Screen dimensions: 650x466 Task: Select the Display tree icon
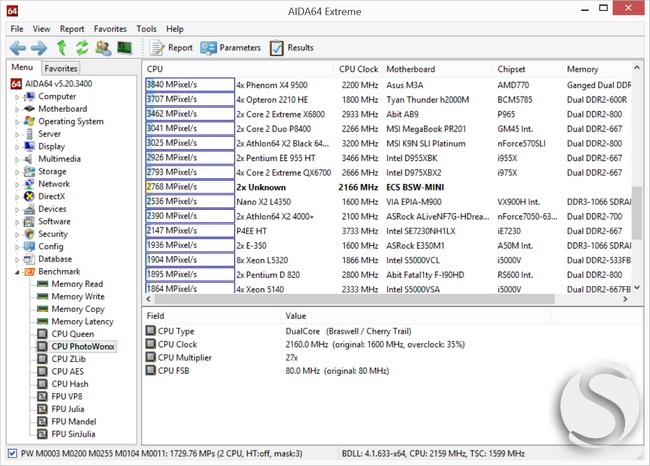click(x=29, y=146)
